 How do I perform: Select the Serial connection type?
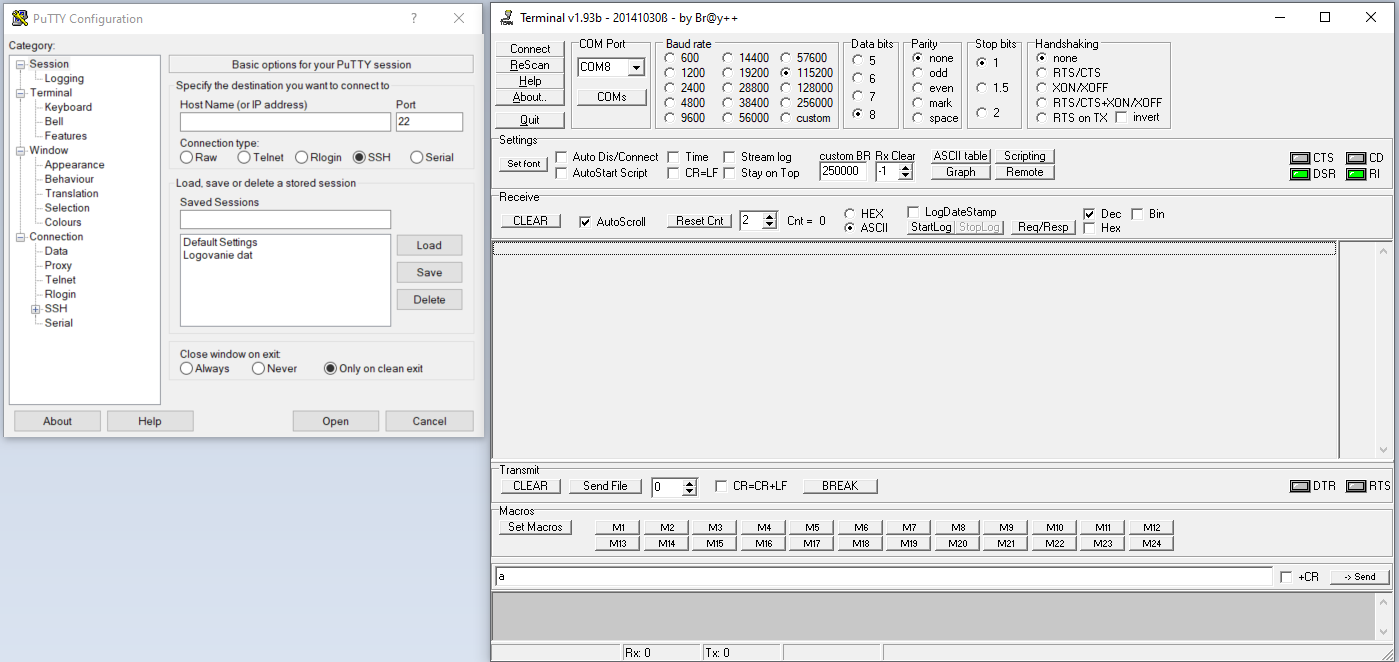417,157
